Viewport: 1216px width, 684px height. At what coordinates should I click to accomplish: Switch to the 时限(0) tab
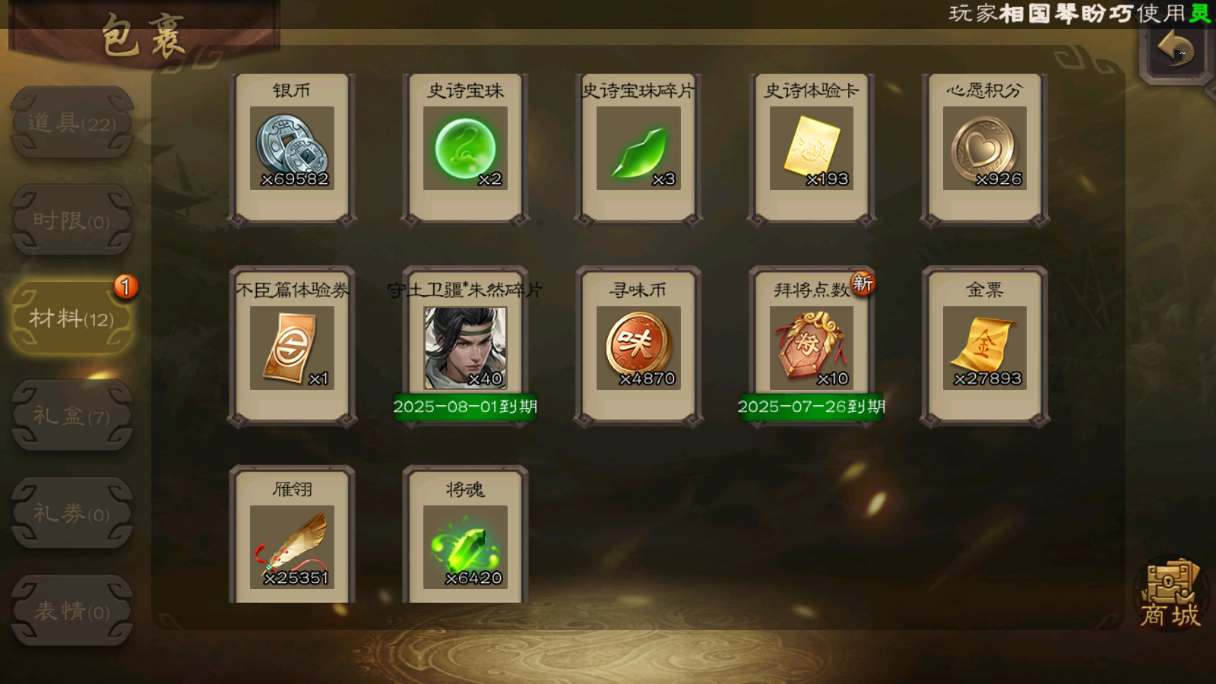72,220
